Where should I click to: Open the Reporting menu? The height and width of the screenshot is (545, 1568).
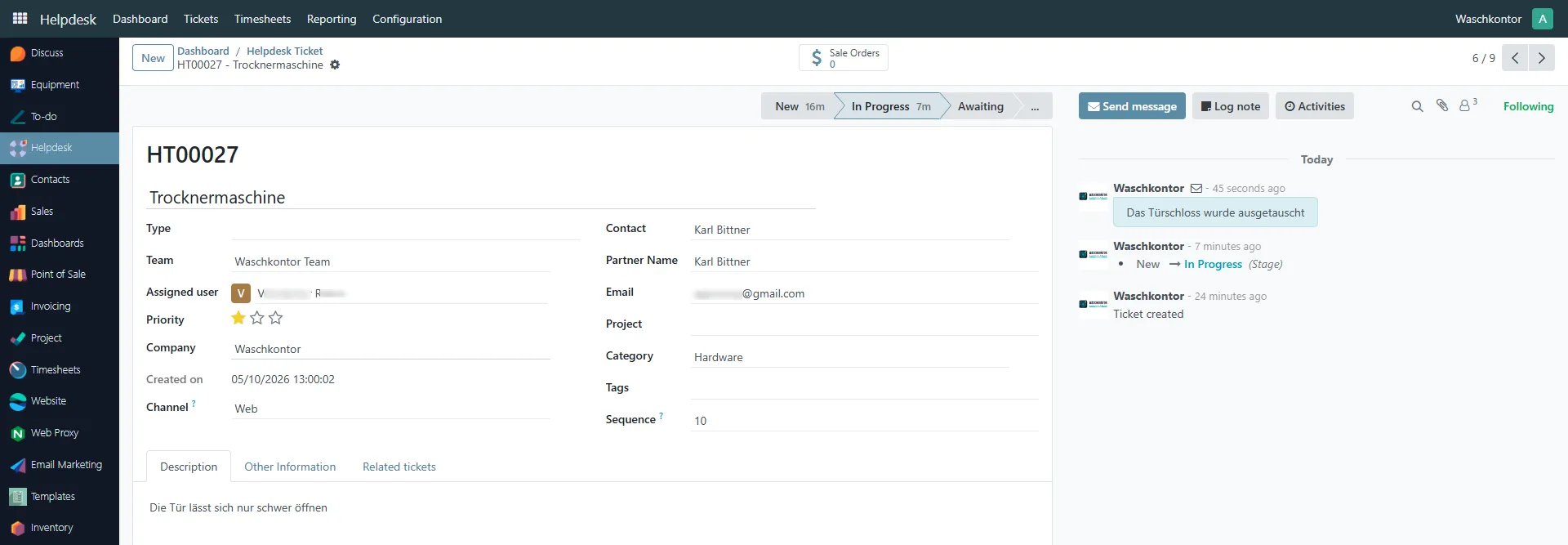tap(332, 19)
